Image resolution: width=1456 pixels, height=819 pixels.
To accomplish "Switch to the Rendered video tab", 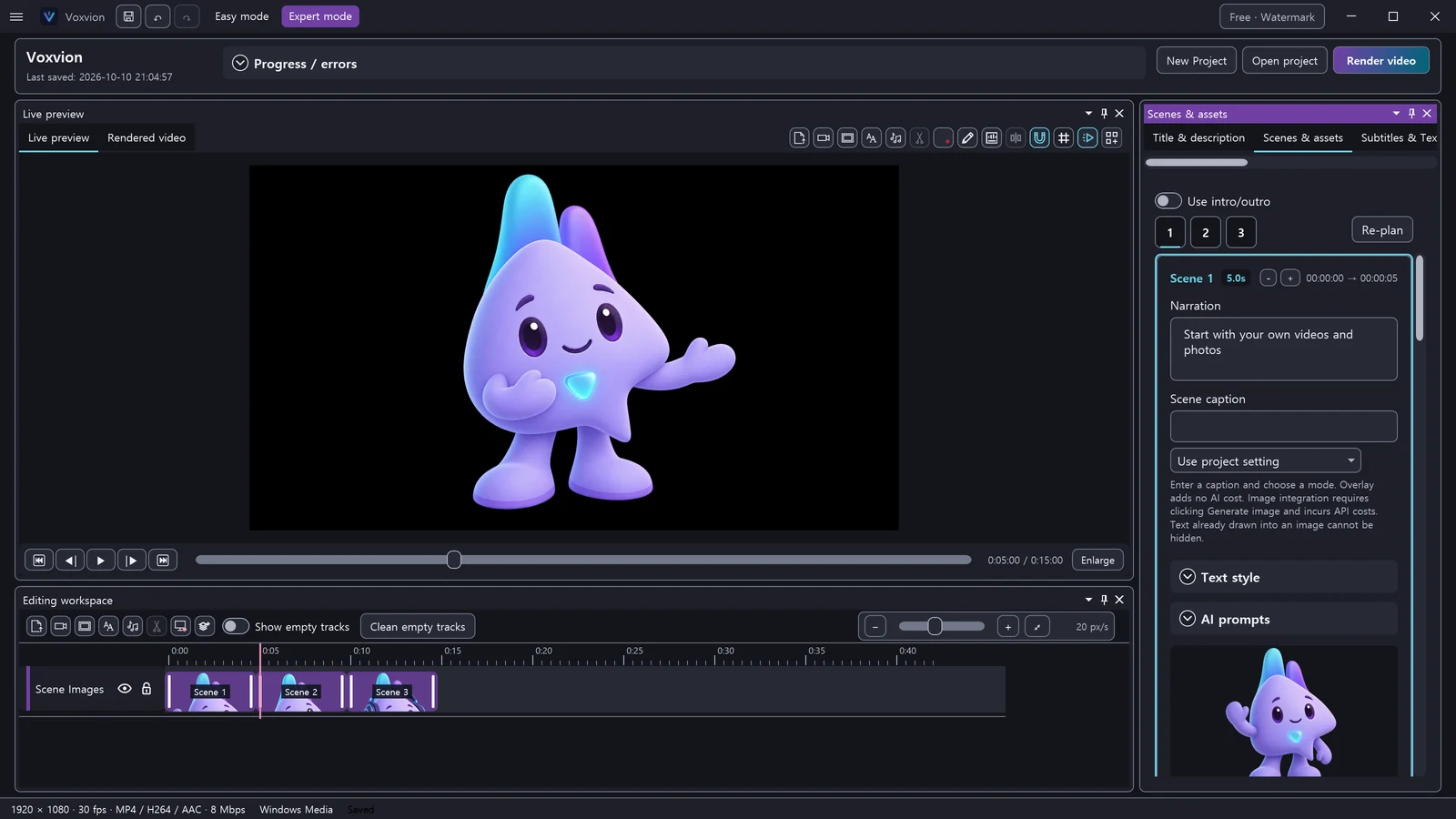I will point(147,138).
